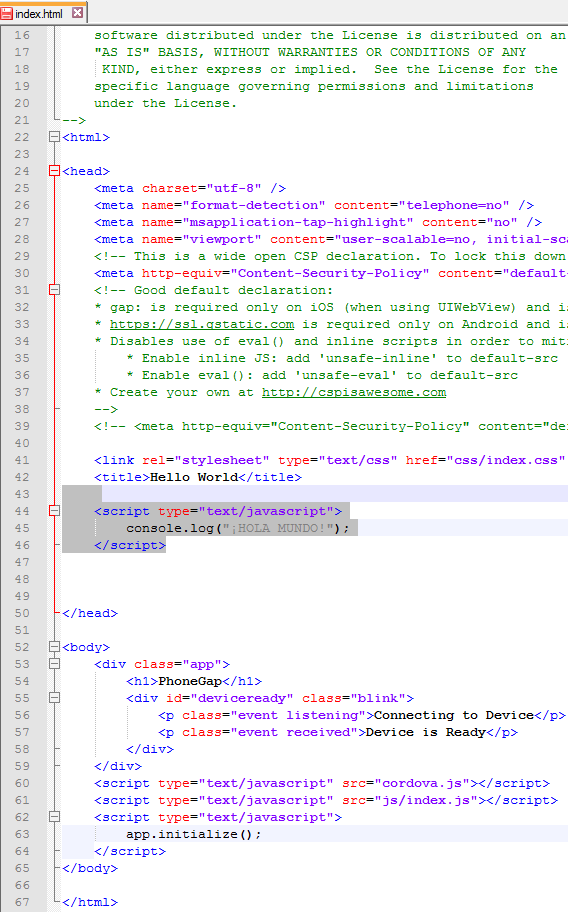
Task: Collapse the script block fold on line 44
Action: click(54, 511)
